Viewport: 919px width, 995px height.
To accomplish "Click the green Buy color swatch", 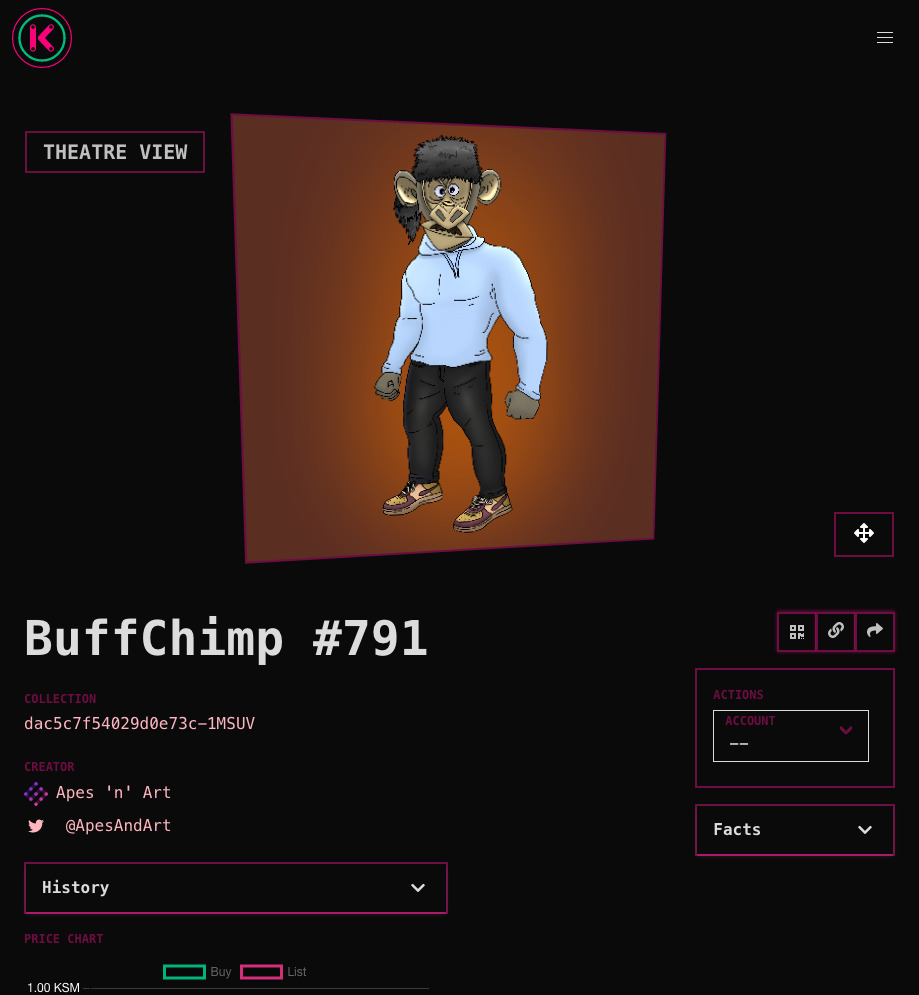I will (184, 972).
